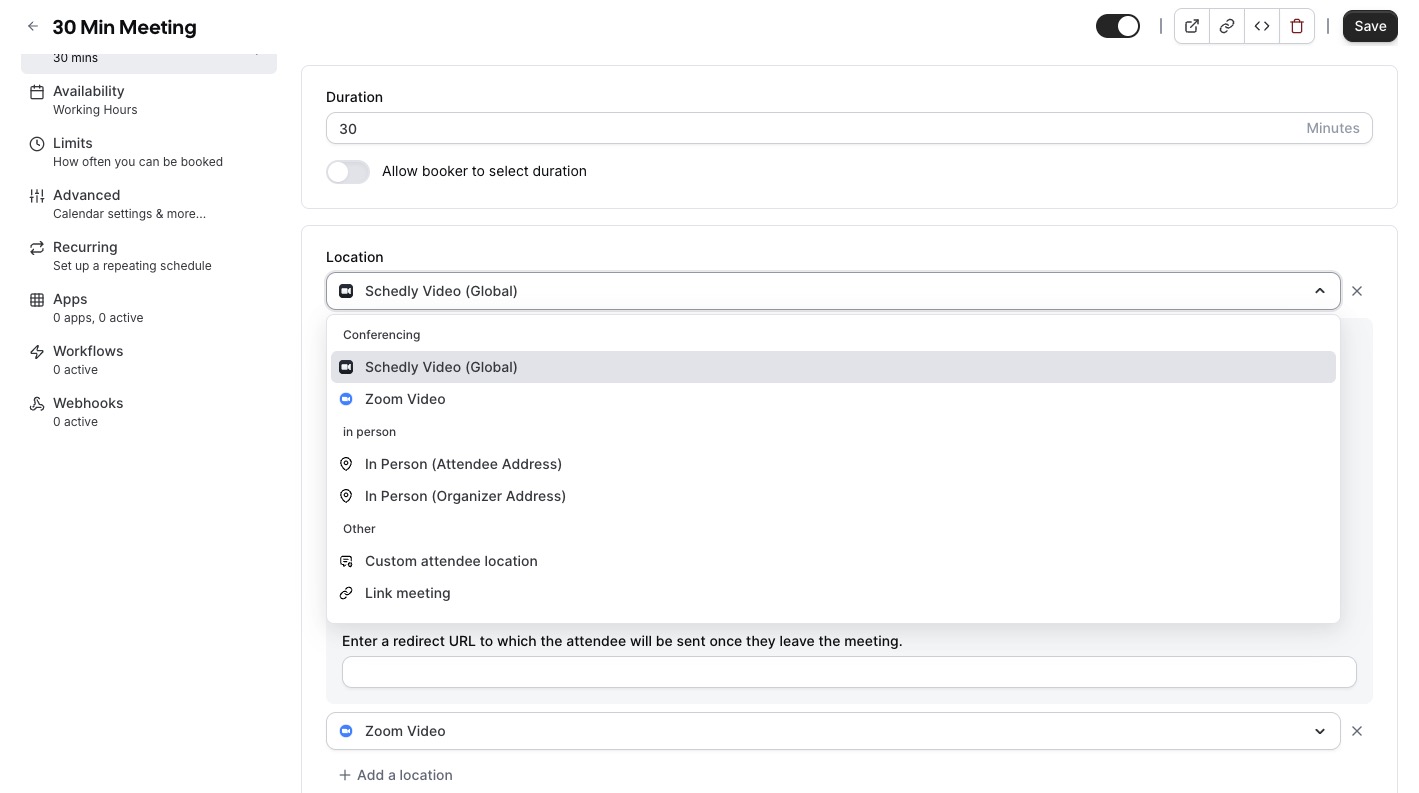Remove the Schedly Video location
Screen dimensions: 1419x793
tap(1357, 291)
